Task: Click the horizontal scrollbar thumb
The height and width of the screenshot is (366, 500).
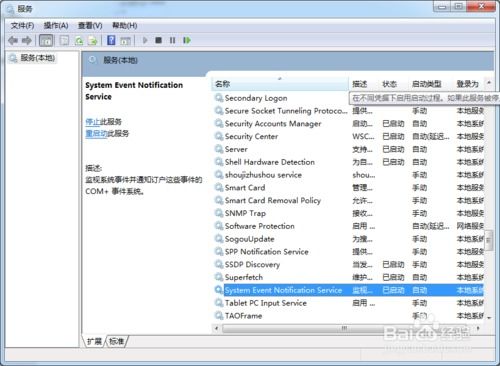Action: point(343,329)
